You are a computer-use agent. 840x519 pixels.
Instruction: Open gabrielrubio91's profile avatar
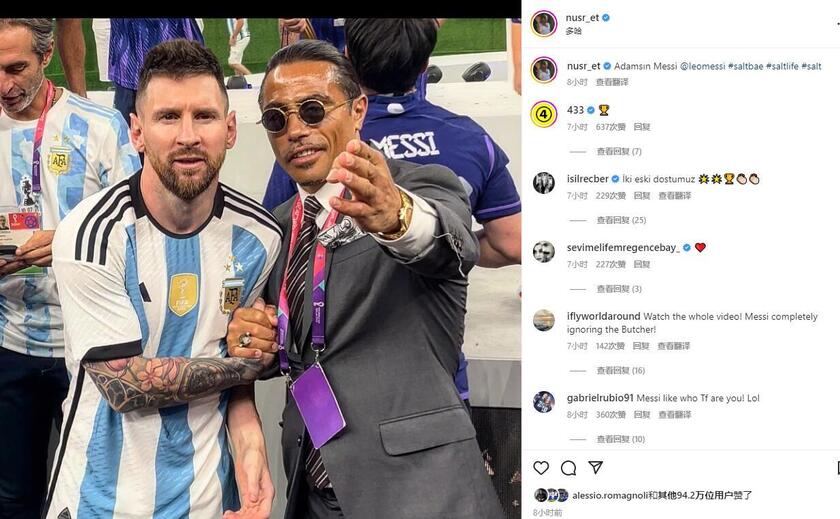[544, 401]
